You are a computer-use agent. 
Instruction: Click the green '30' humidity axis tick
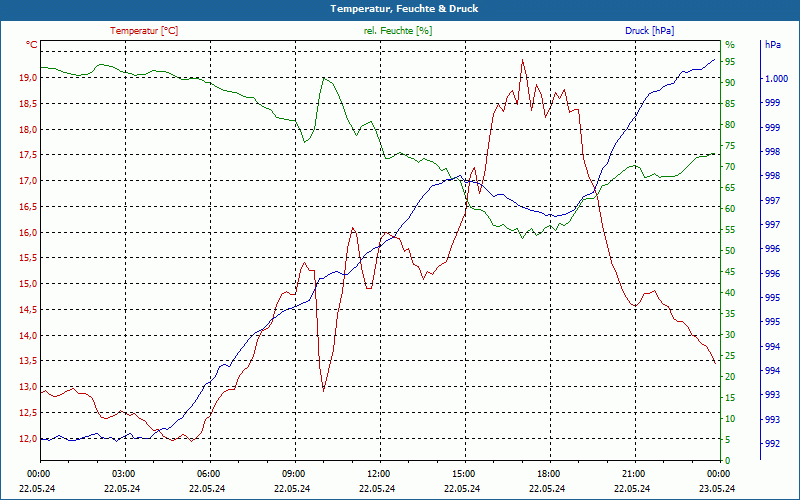click(x=730, y=335)
